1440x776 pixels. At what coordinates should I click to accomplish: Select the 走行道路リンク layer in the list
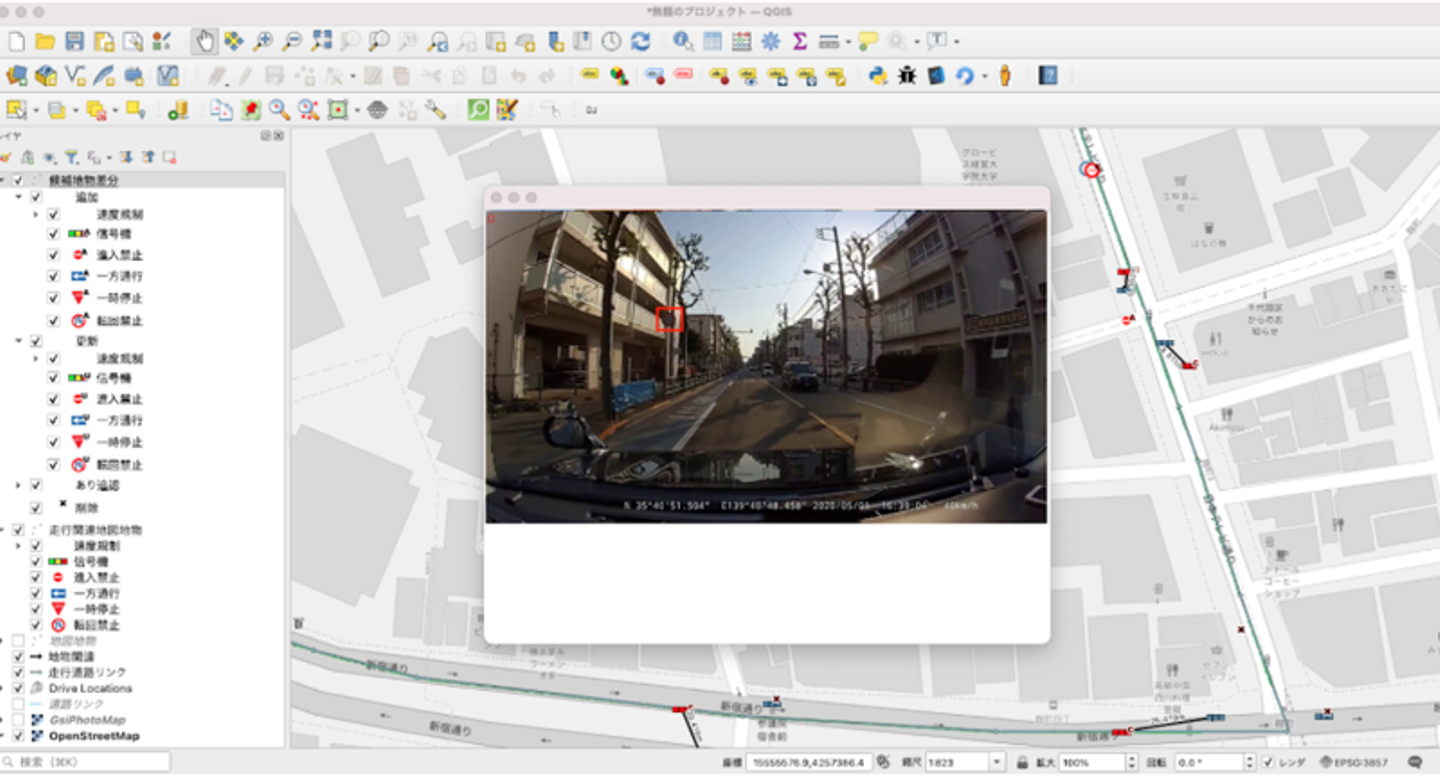click(88, 672)
